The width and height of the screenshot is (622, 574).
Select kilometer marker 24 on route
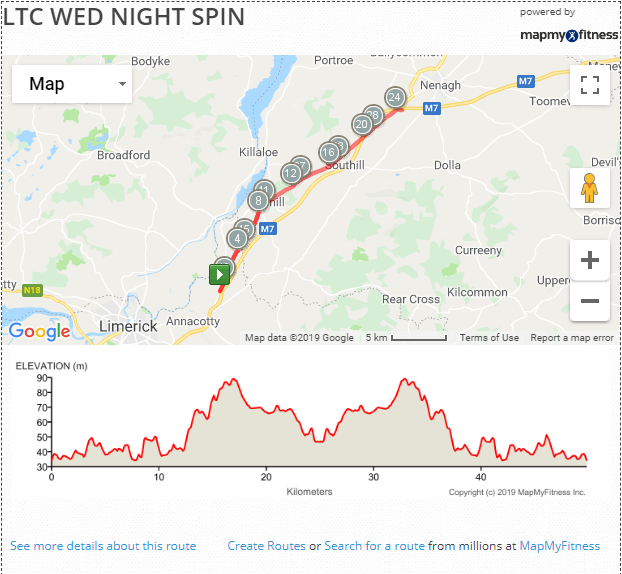pyautogui.click(x=395, y=97)
